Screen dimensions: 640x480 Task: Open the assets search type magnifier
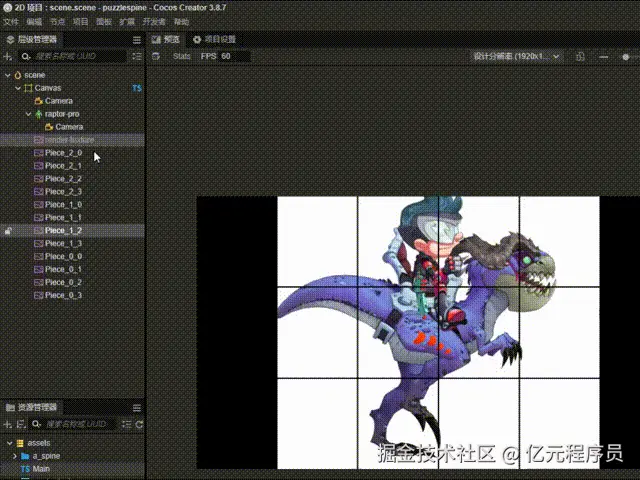tap(36, 424)
